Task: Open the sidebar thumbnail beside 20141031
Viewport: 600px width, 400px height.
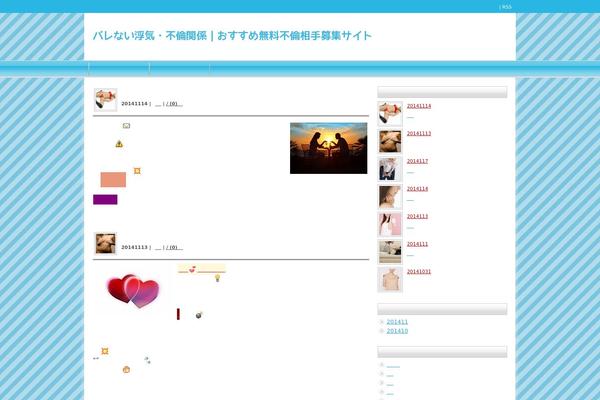Action: [390, 279]
